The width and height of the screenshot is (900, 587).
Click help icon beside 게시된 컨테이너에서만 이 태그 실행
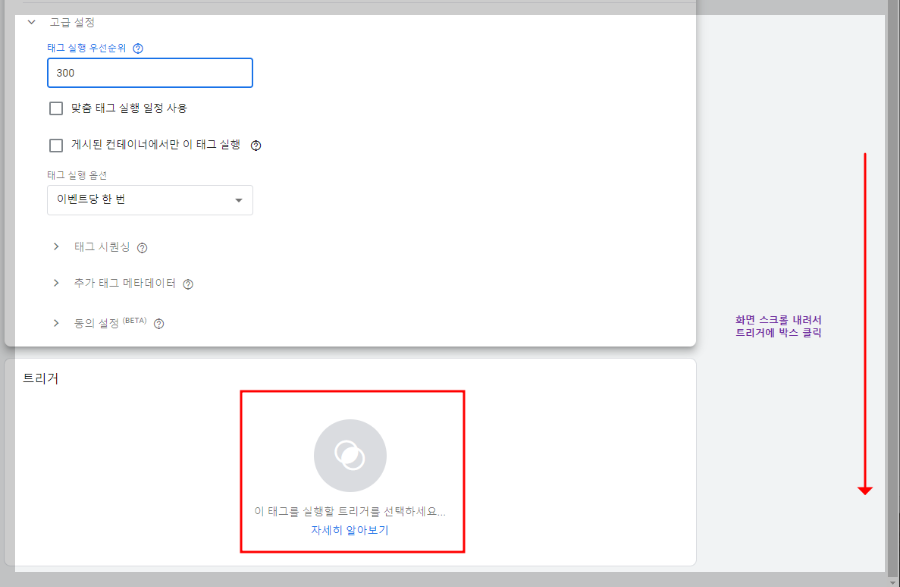[x=255, y=145]
